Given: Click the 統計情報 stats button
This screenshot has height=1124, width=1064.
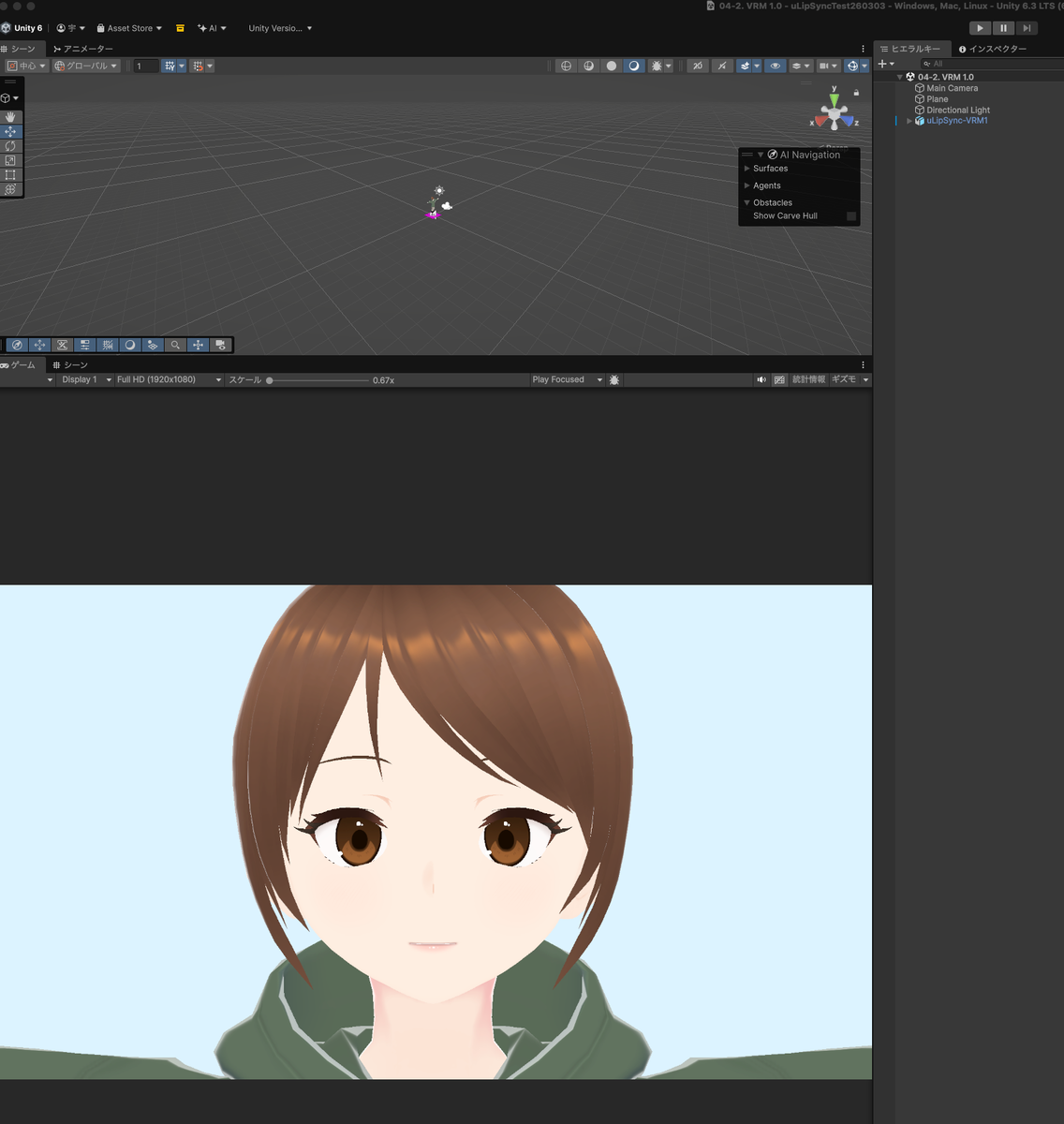Looking at the screenshot, I should click(x=808, y=379).
